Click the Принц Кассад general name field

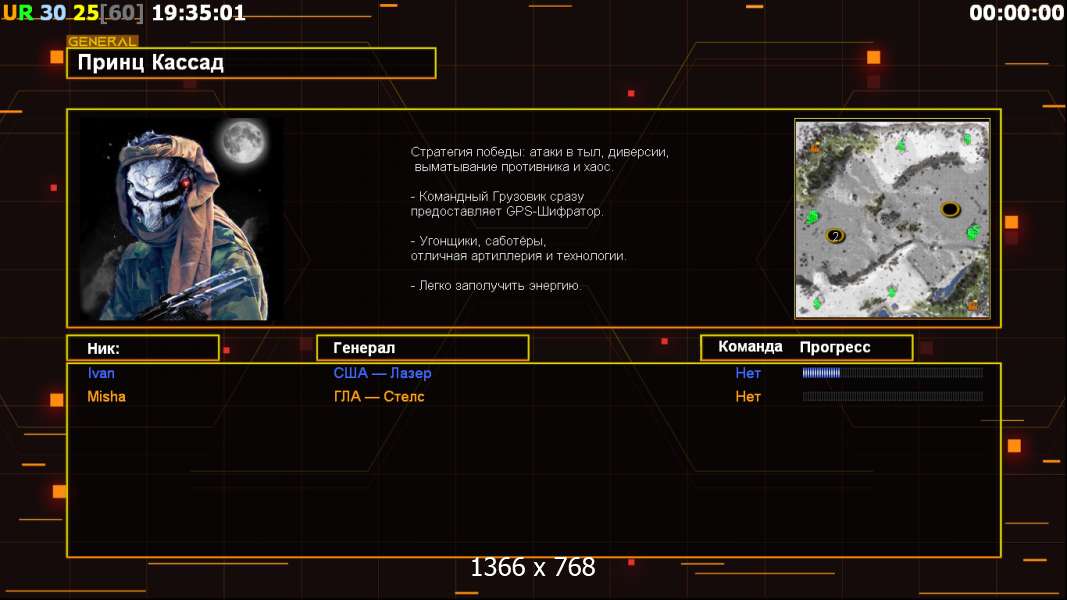251,63
